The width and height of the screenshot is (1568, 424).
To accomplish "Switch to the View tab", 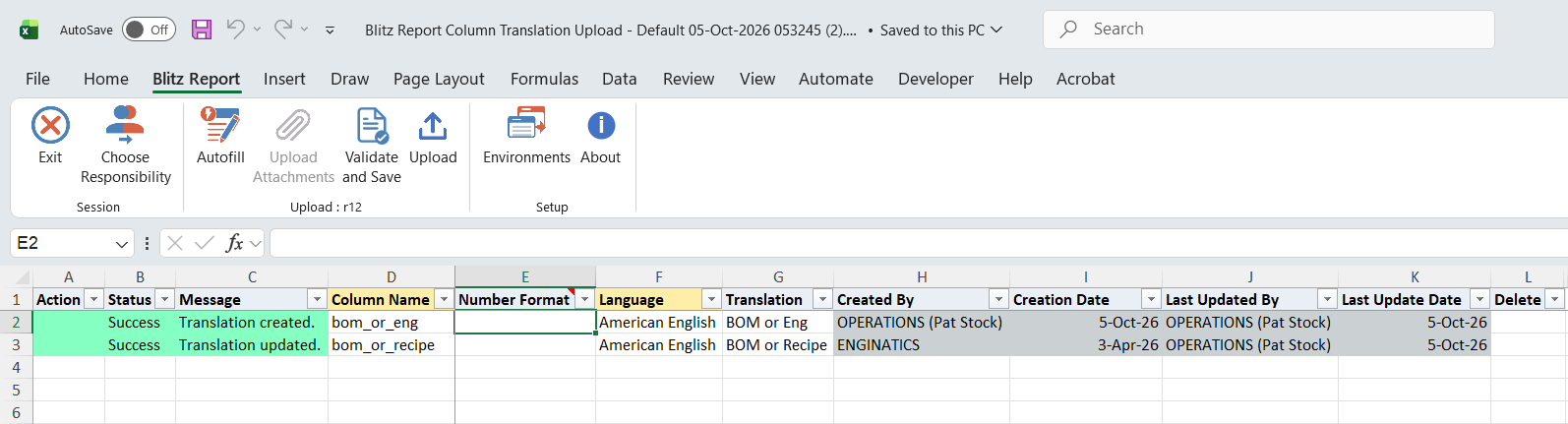I will [x=757, y=79].
